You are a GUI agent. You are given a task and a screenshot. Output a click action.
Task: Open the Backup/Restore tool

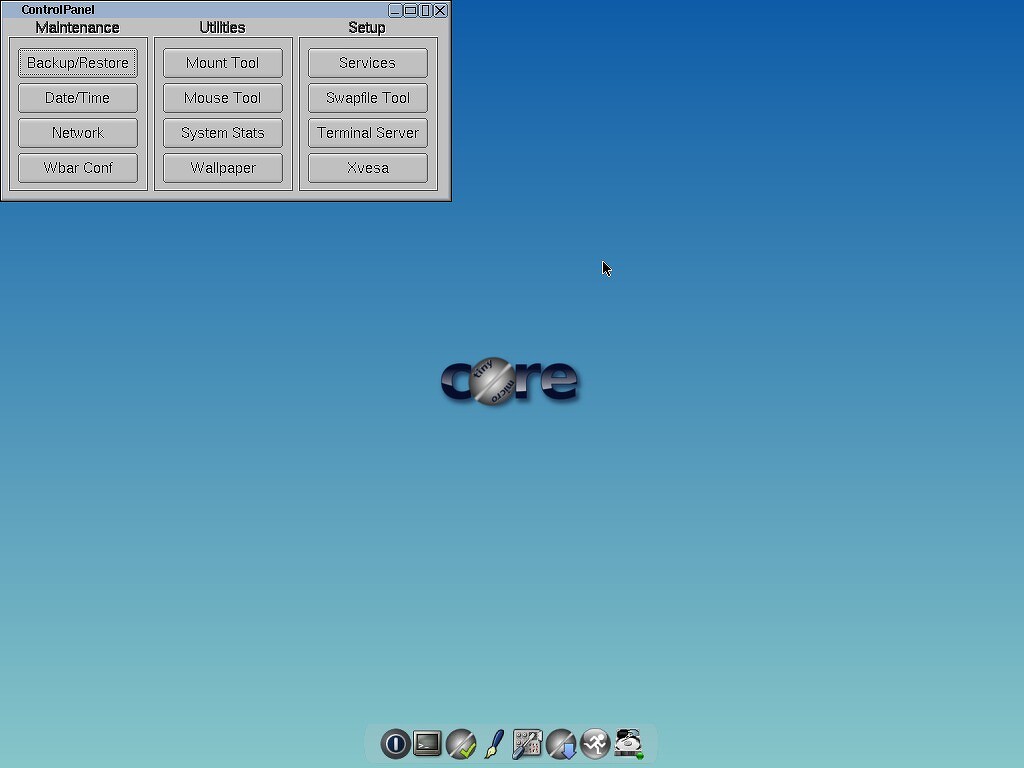pos(78,63)
